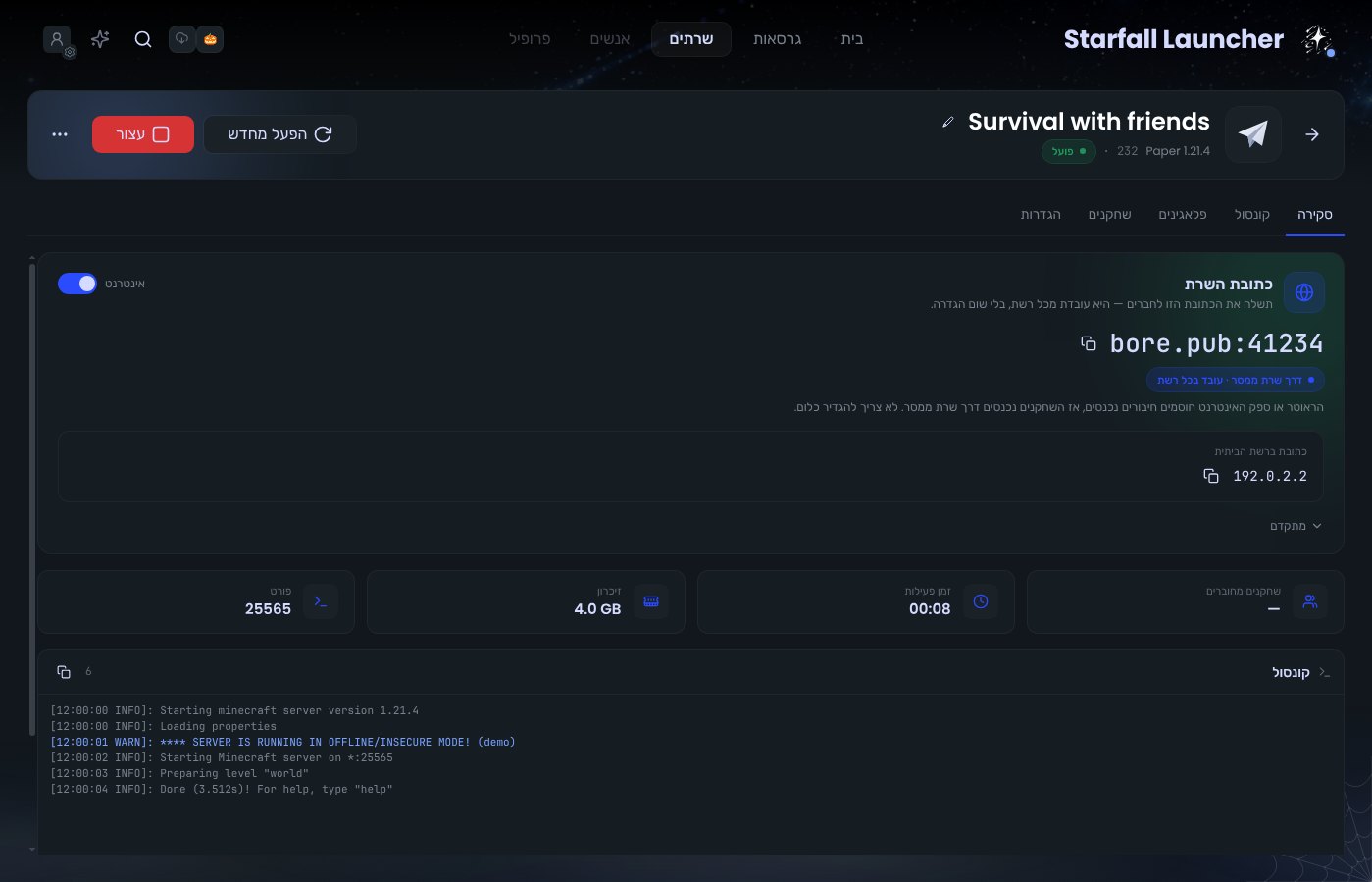
Task: Click the קונסול panel heading
Action: point(1291,672)
